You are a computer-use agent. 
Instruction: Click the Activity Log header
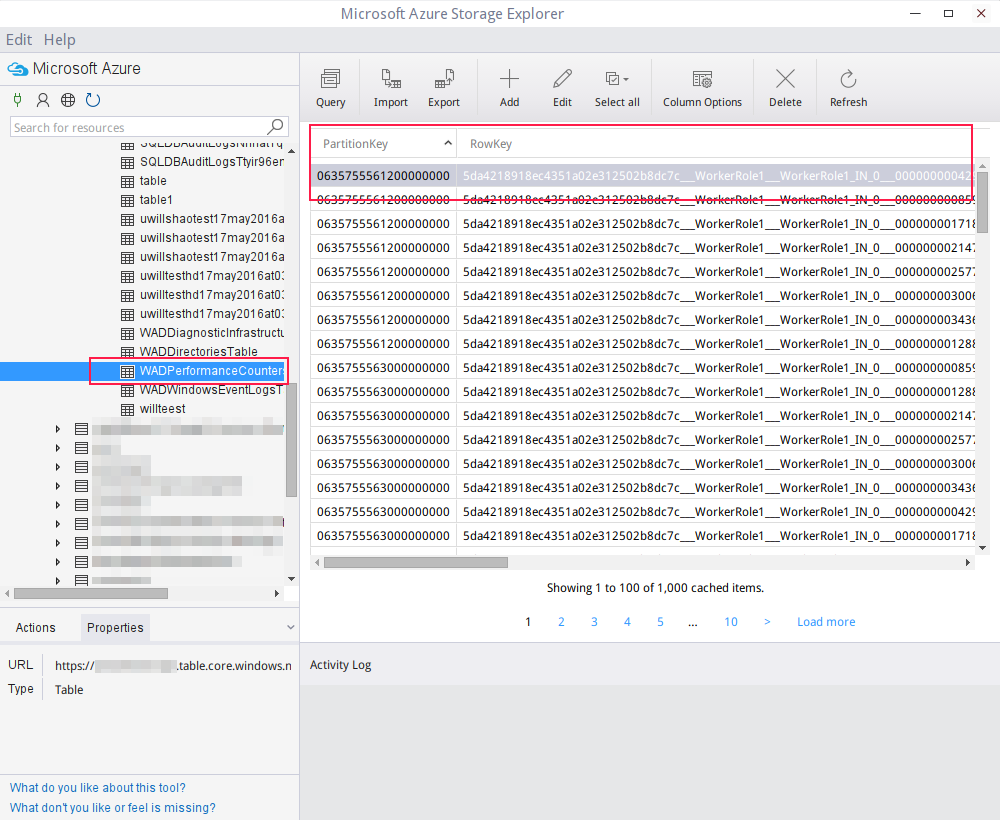(x=341, y=664)
